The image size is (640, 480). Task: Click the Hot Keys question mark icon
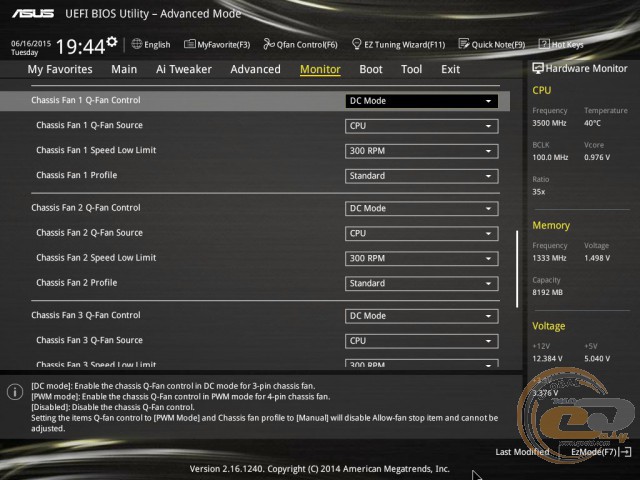(x=544, y=44)
